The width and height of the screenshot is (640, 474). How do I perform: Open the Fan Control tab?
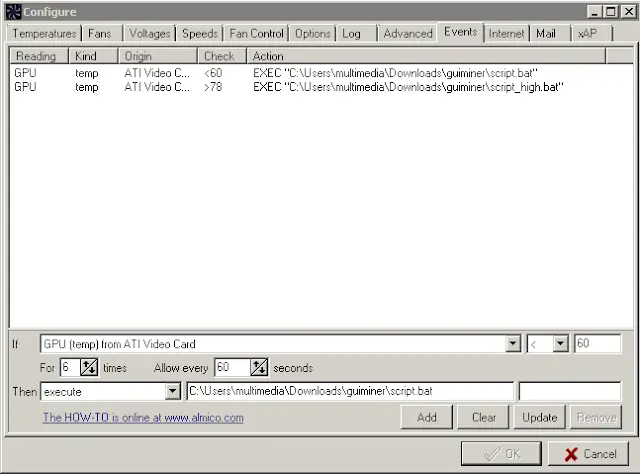click(x=256, y=33)
